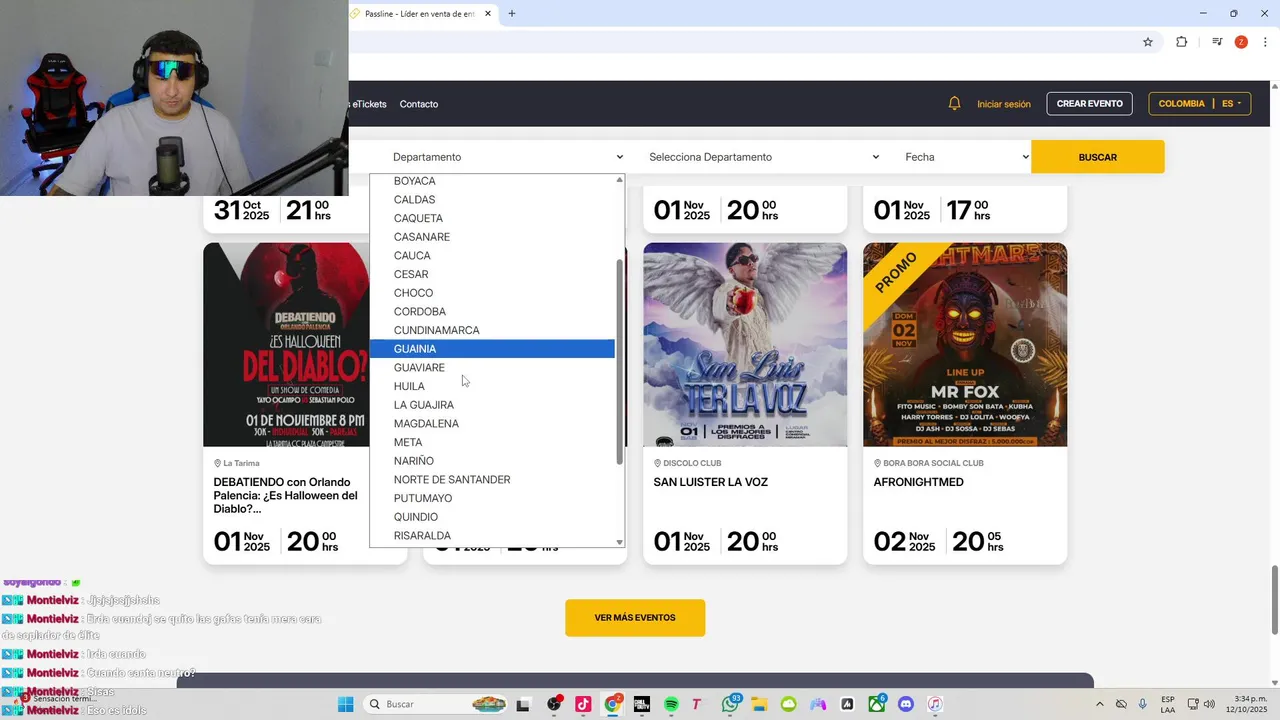This screenshot has height=720, width=1280.
Task: Open the Contacto nav link
Action: [419, 104]
